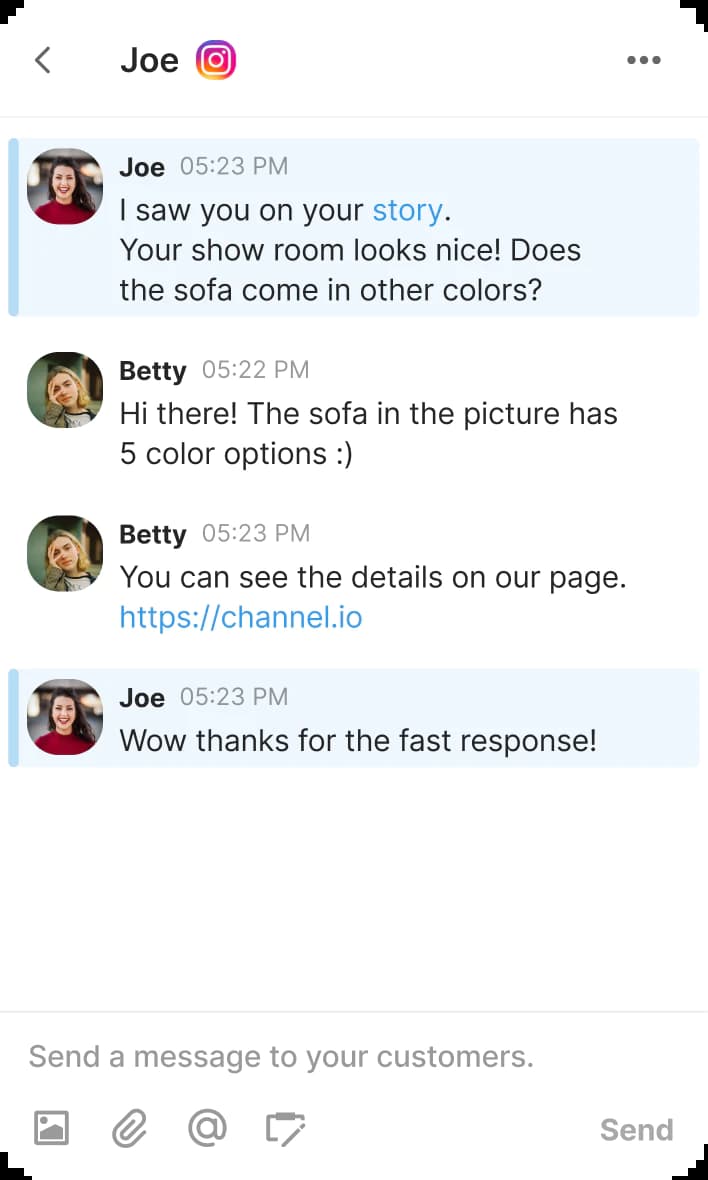
Task: View Joe's avatar on his first message
Action: (64, 187)
